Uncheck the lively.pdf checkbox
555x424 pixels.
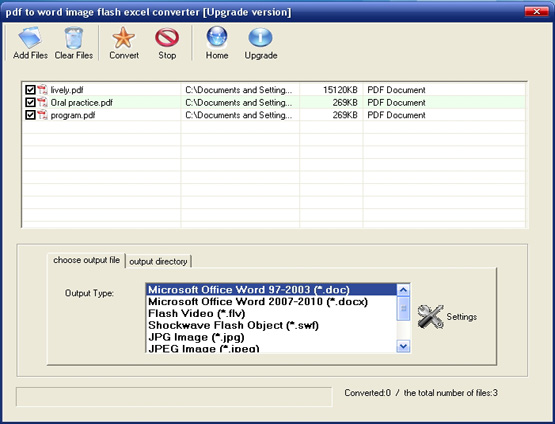(x=30, y=90)
